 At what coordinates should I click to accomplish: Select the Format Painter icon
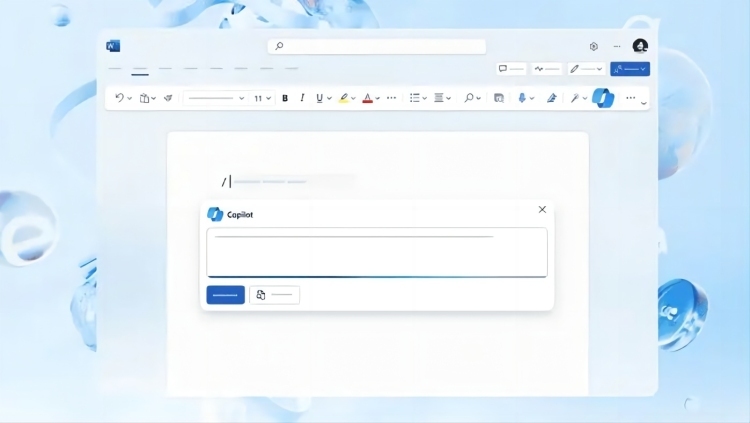pyautogui.click(x=168, y=98)
